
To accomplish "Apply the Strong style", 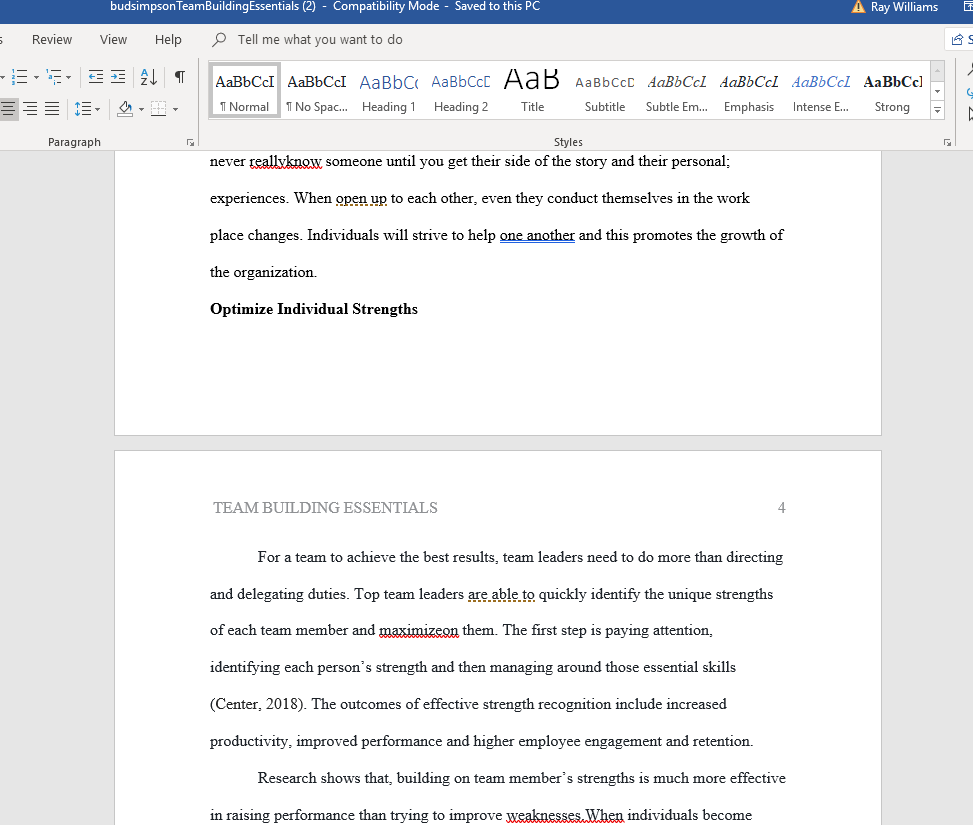I will click(x=892, y=90).
